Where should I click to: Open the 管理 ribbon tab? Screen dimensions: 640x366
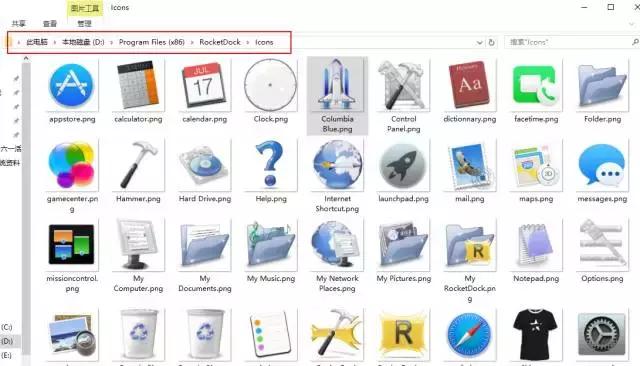coord(84,24)
